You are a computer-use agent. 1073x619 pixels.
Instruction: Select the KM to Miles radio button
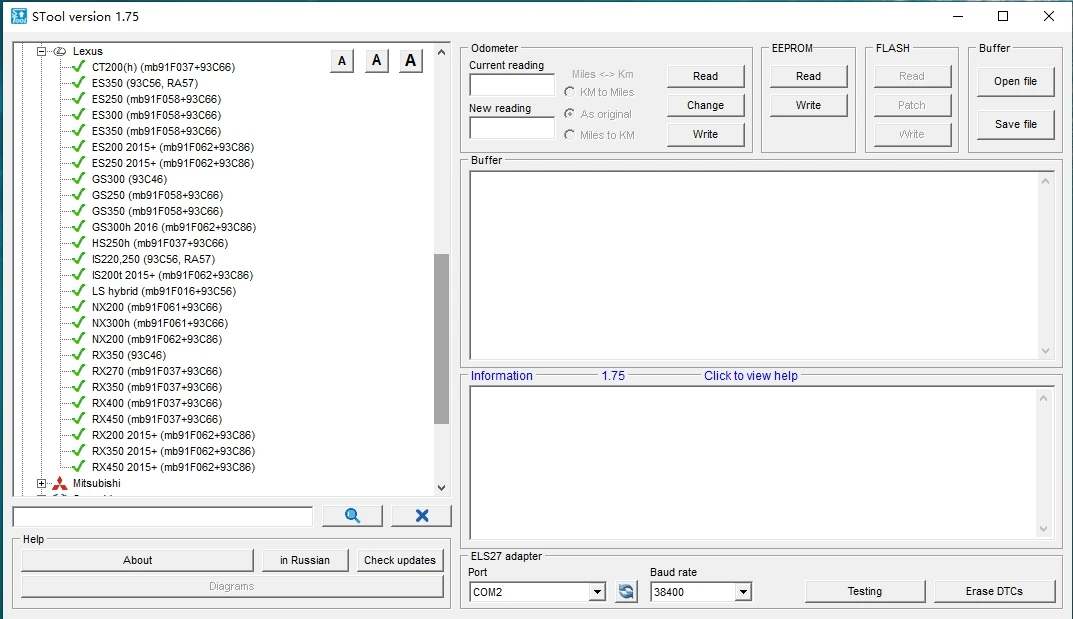click(x=570, y=93)
